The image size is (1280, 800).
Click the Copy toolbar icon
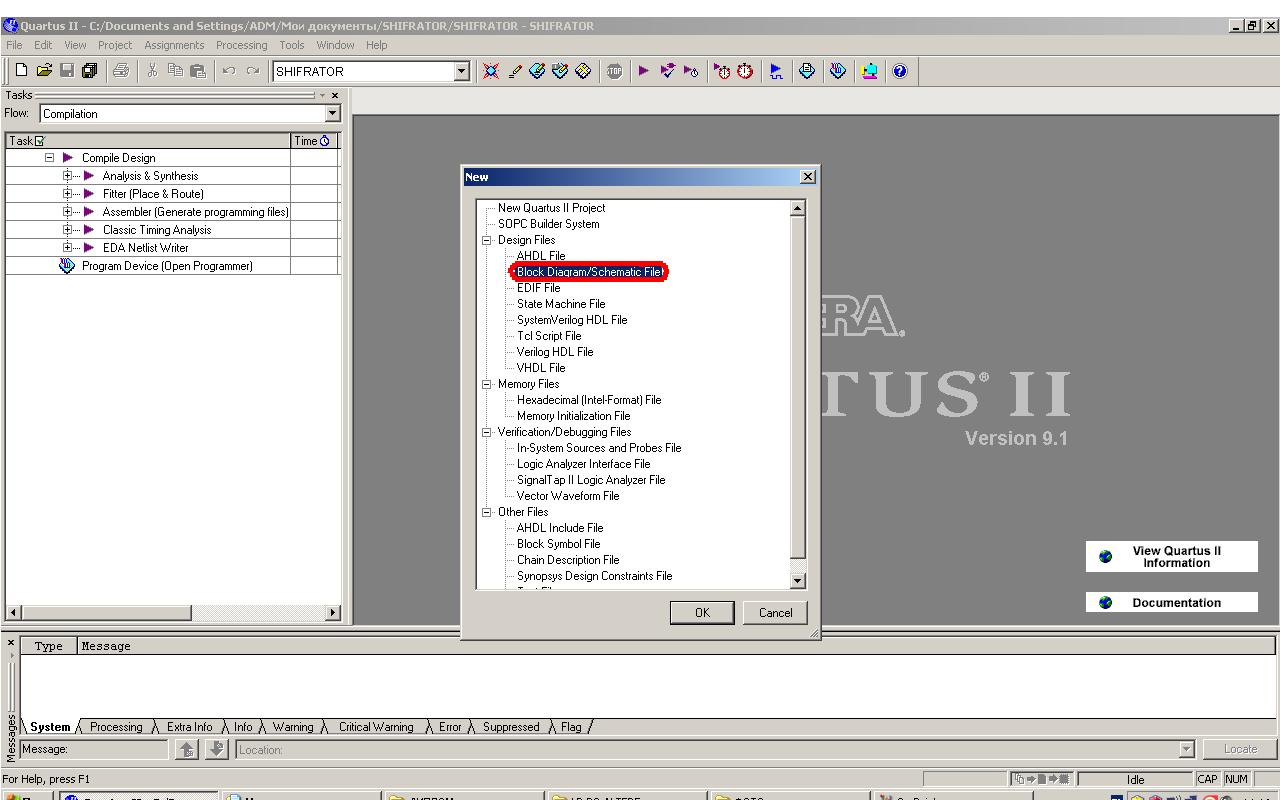pos(175,71)
